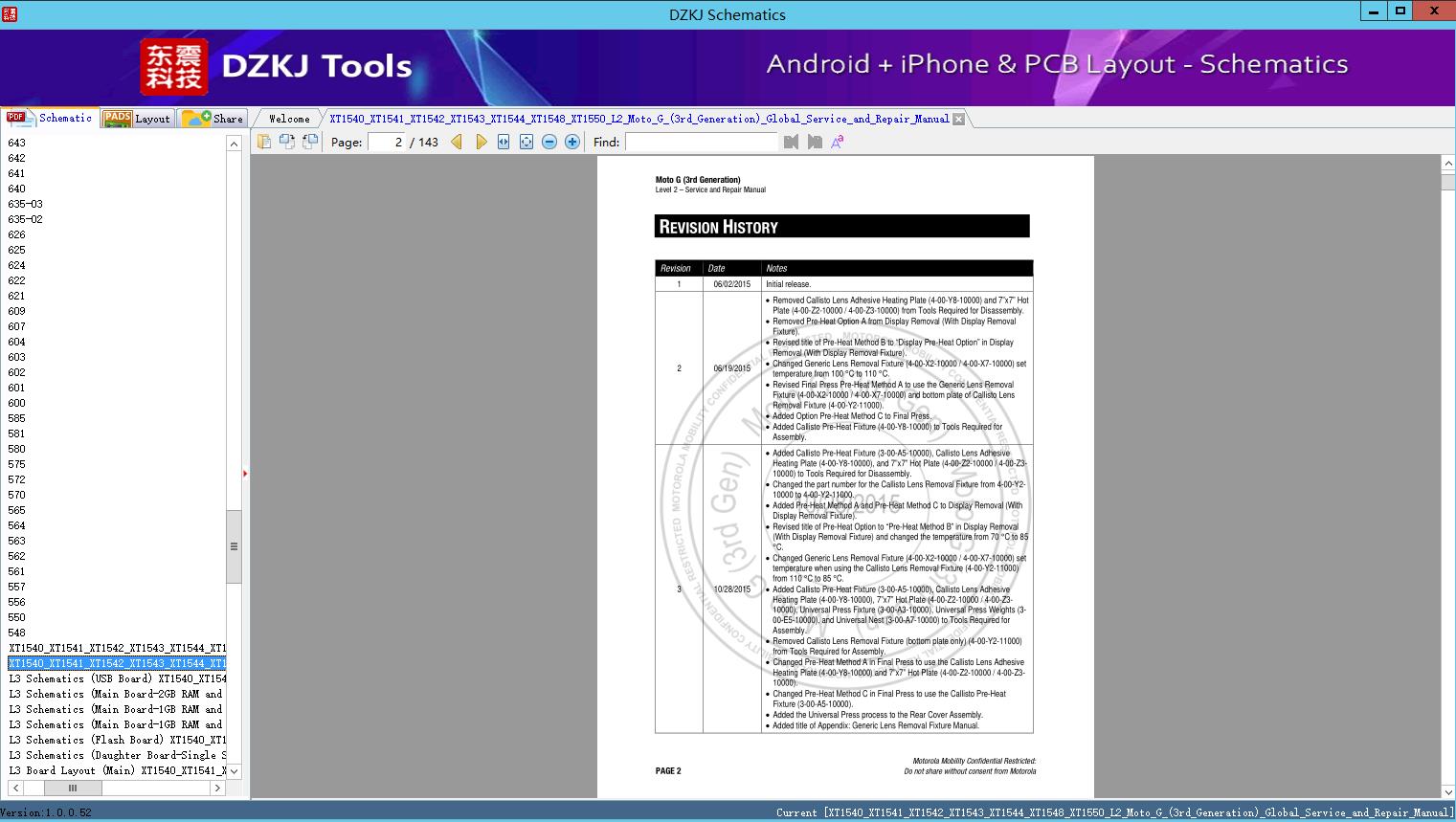Open the Share tab
Screen dimensions: 1456x822
coord(213,119)
